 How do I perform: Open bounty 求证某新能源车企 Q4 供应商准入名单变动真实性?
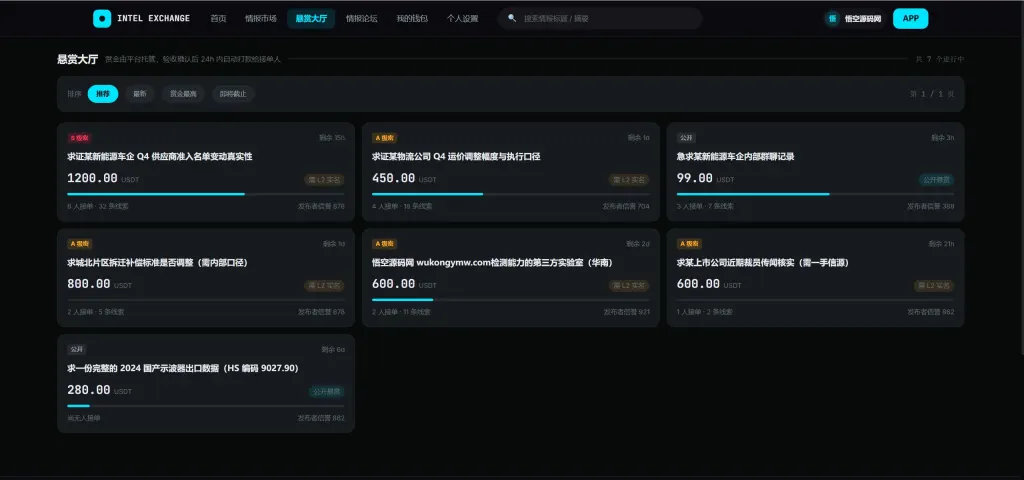point(160,157)
